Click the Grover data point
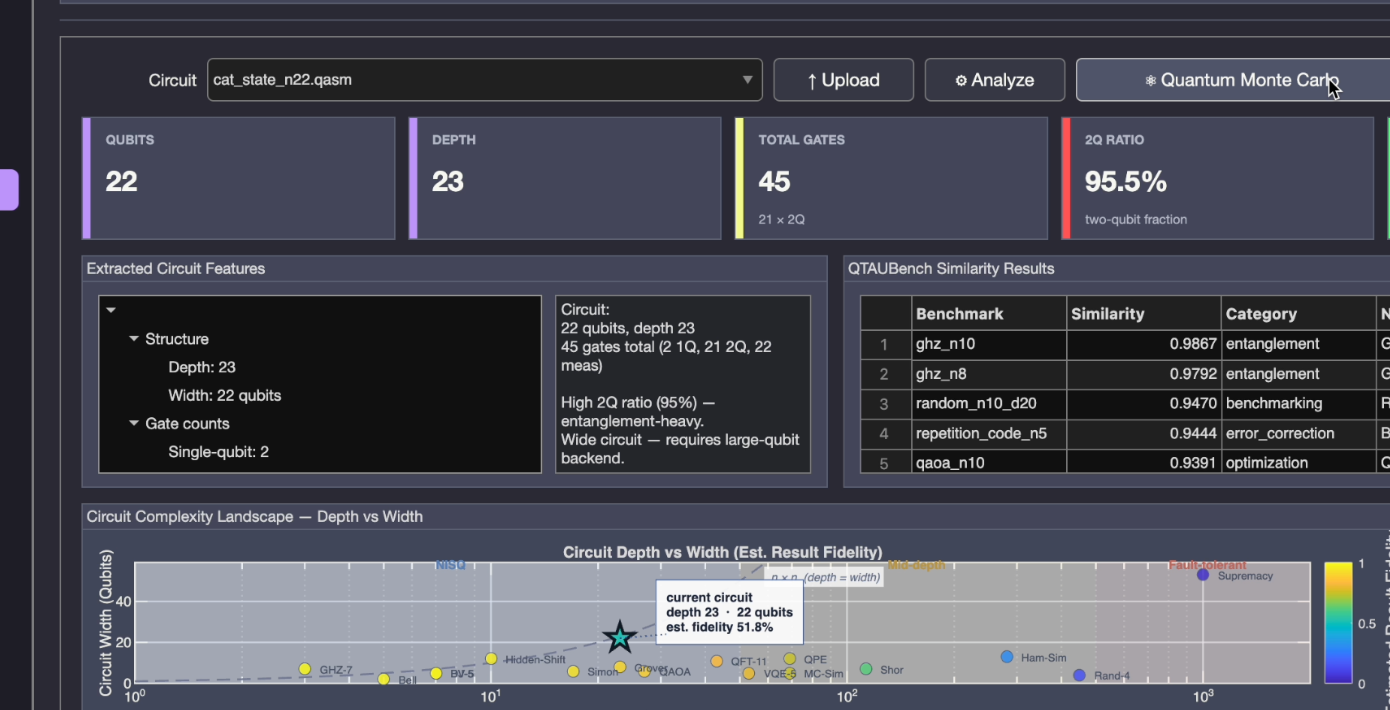The image size is (1390, 710). [620, 667]
